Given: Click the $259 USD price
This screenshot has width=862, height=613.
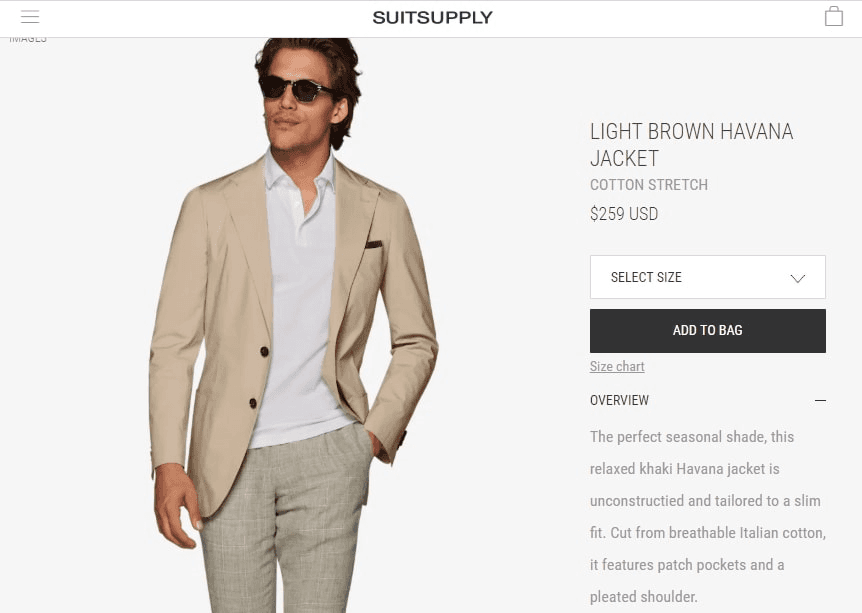Looking at the screenshot, I should [x=624, y=214].
